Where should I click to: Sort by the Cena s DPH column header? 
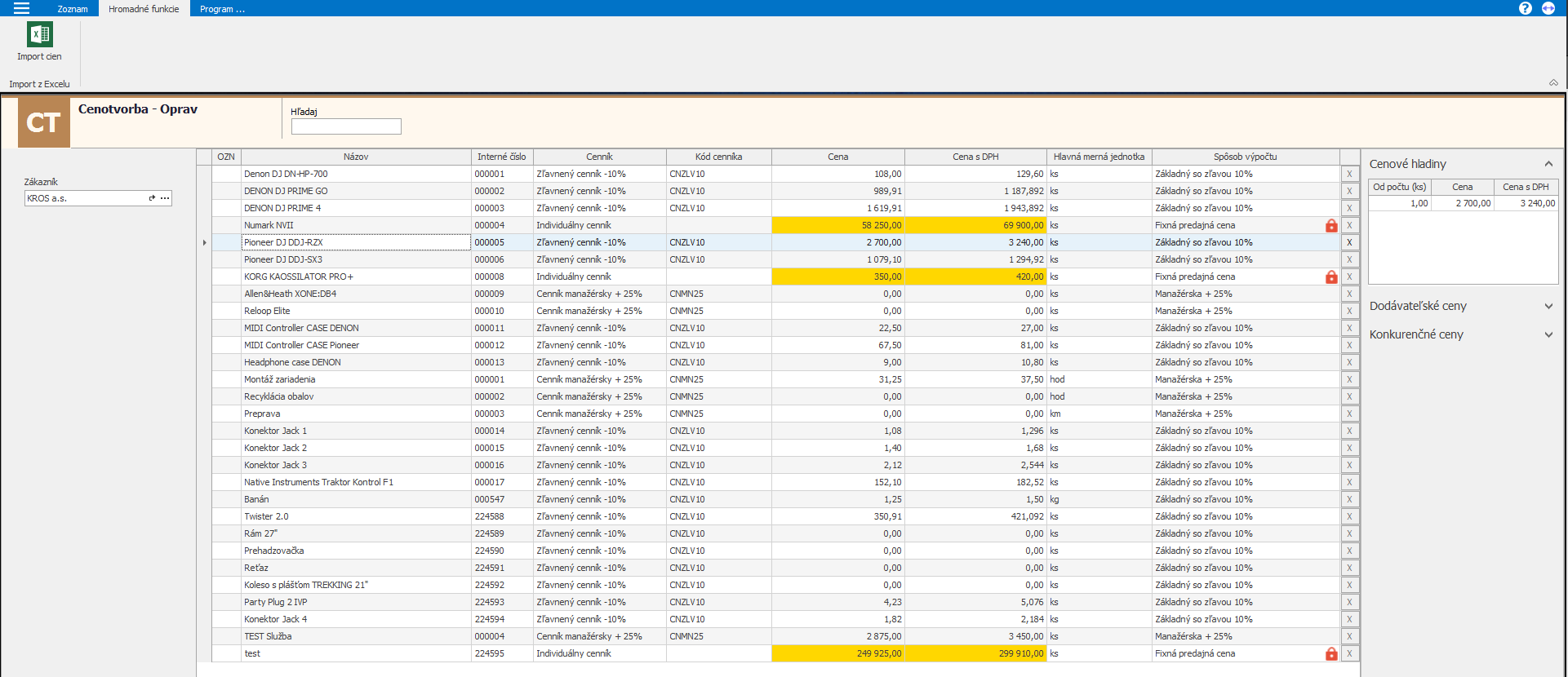[x=975, y=157]
